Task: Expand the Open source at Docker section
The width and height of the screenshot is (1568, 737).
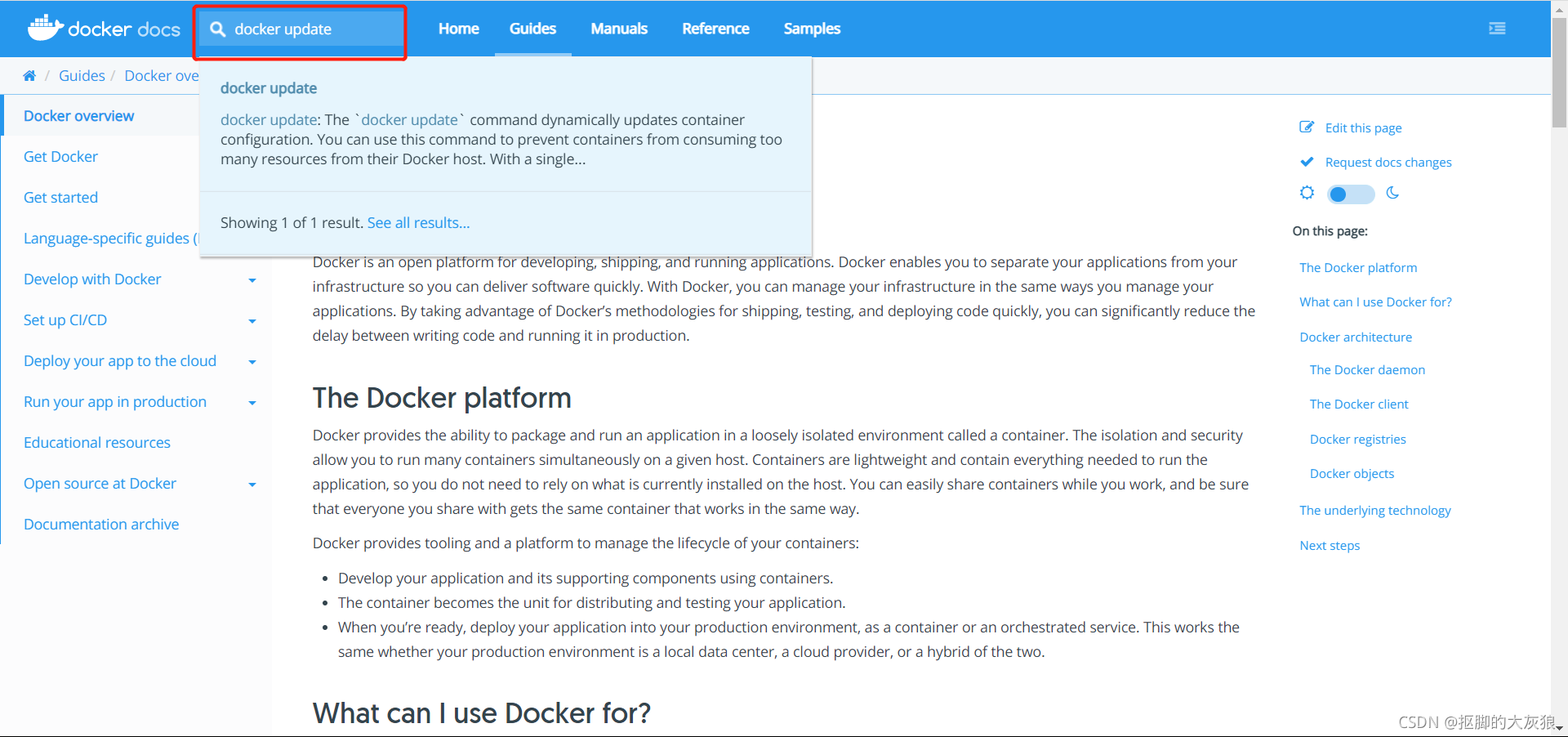Action: (252, 485)
